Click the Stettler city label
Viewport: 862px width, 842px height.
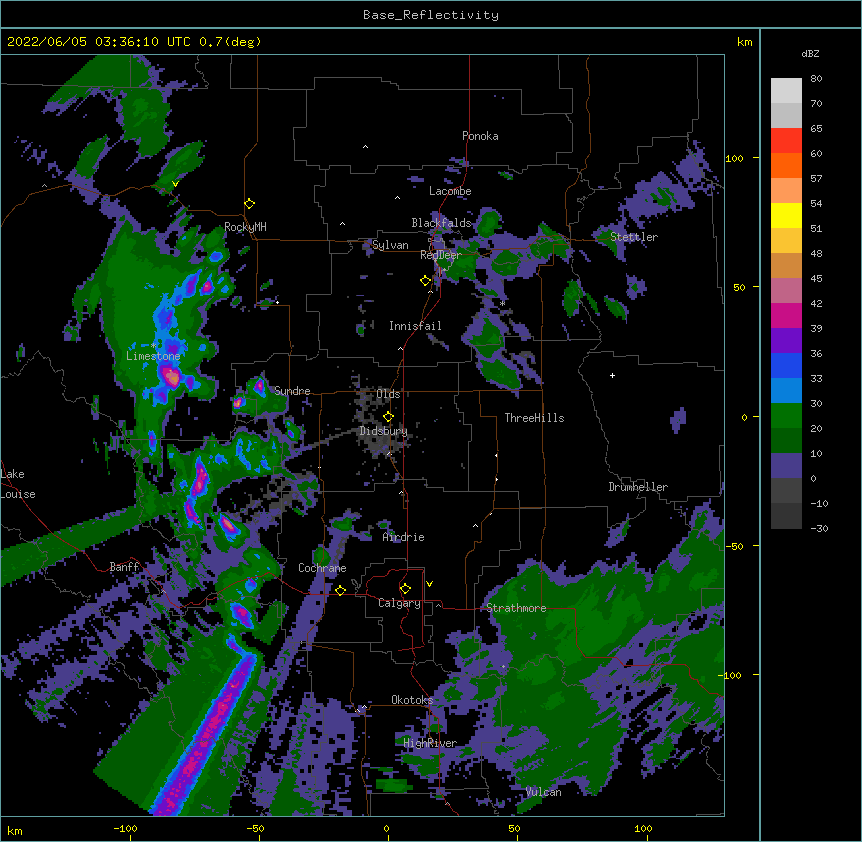point(634,237)
